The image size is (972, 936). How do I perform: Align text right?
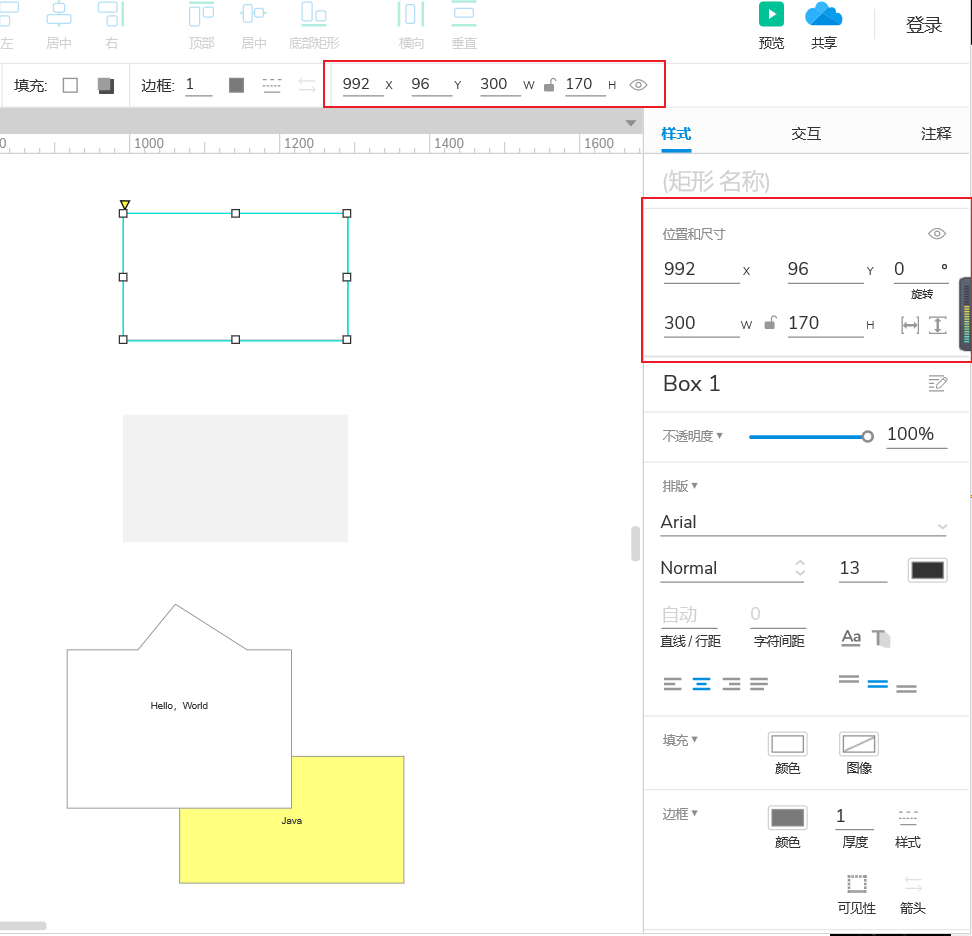731,684
